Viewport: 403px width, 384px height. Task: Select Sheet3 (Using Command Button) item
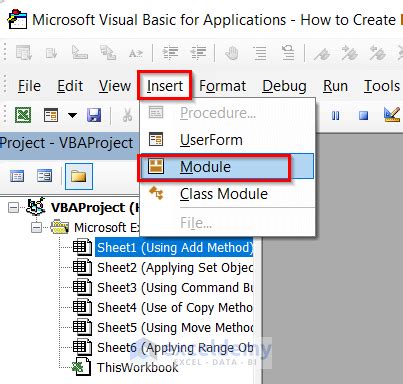175,287
